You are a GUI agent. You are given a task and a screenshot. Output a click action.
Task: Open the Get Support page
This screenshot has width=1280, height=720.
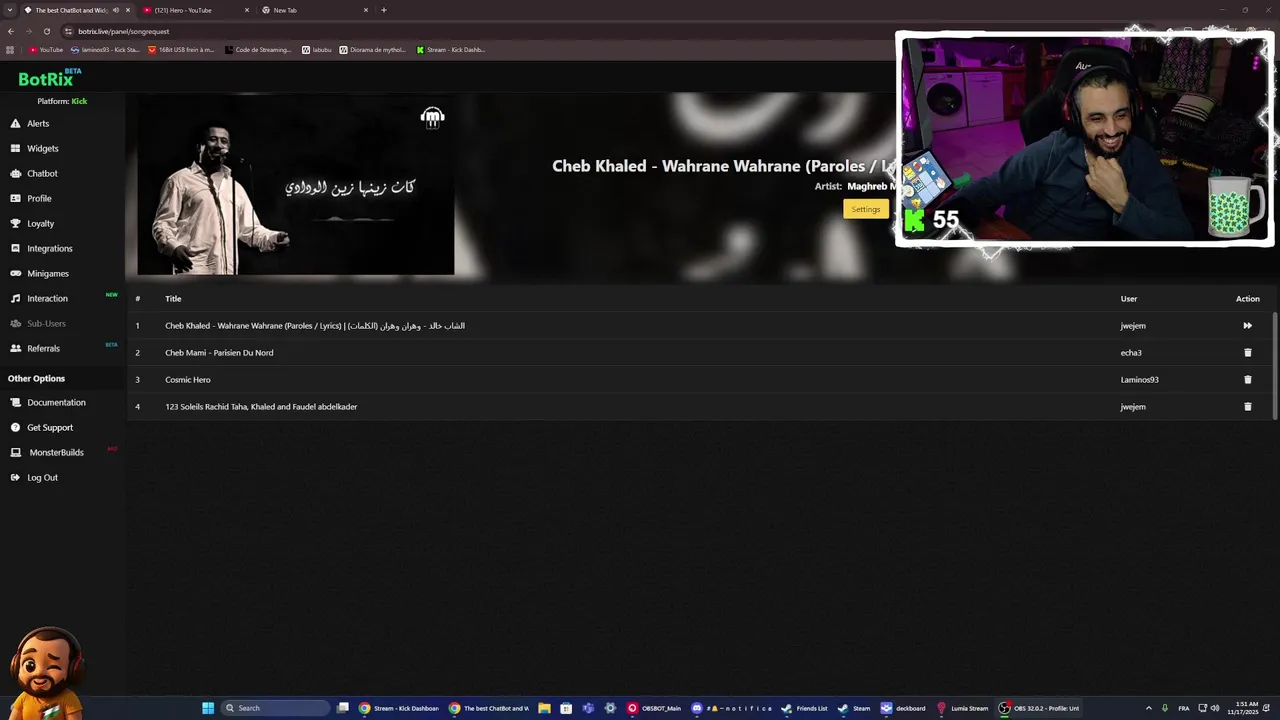click(x=42, y=427)
